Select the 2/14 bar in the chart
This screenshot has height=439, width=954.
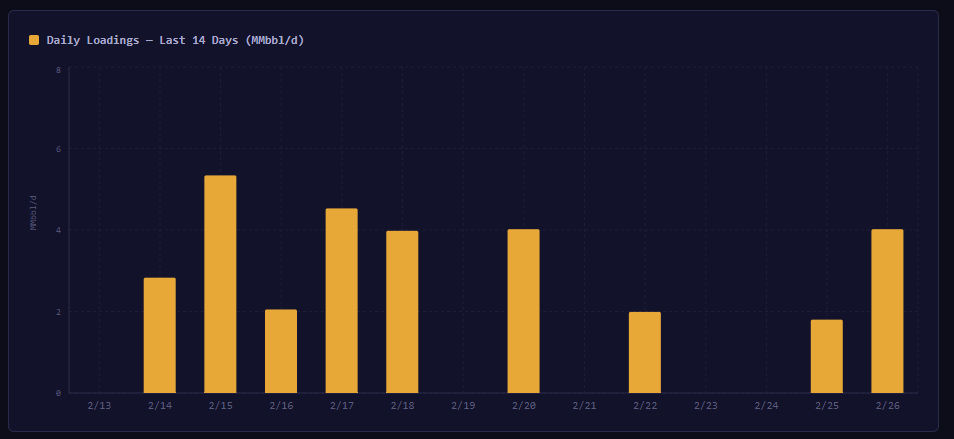tap(159, 335)
